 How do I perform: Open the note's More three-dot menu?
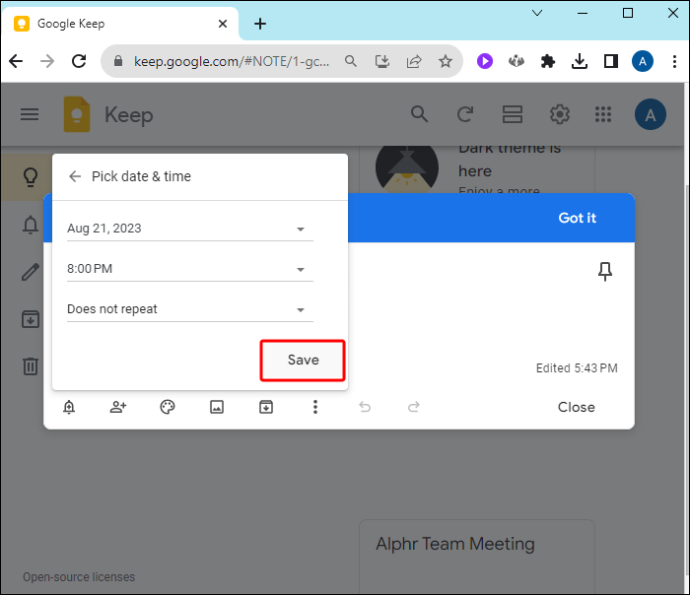click(x=315, y=407)
